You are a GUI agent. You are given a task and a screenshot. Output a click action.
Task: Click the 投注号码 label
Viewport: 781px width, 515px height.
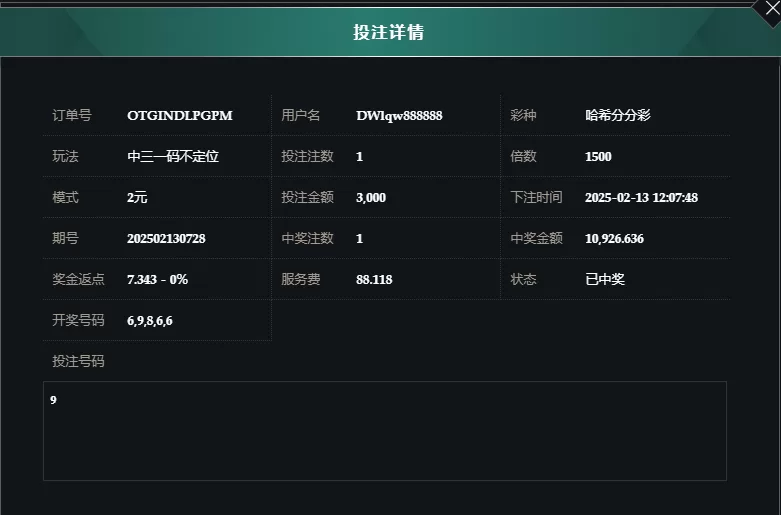(x=78, y=362)
